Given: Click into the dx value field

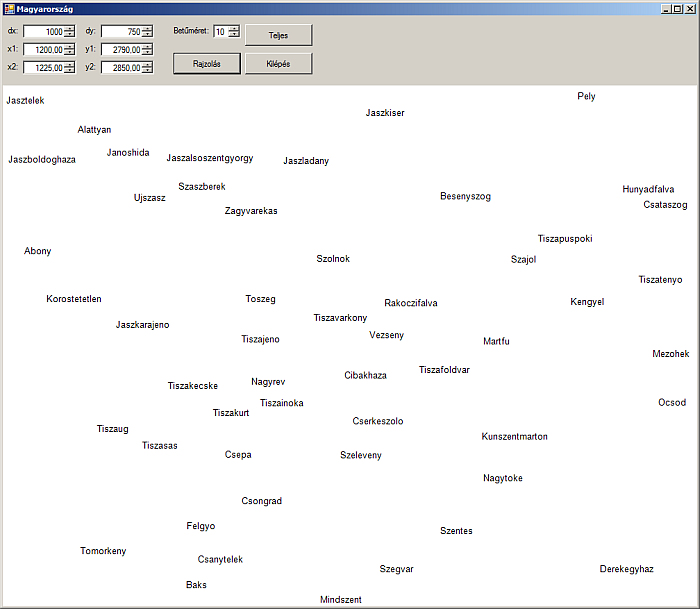Looking at the screenshot, I should [x=43, y=32].
